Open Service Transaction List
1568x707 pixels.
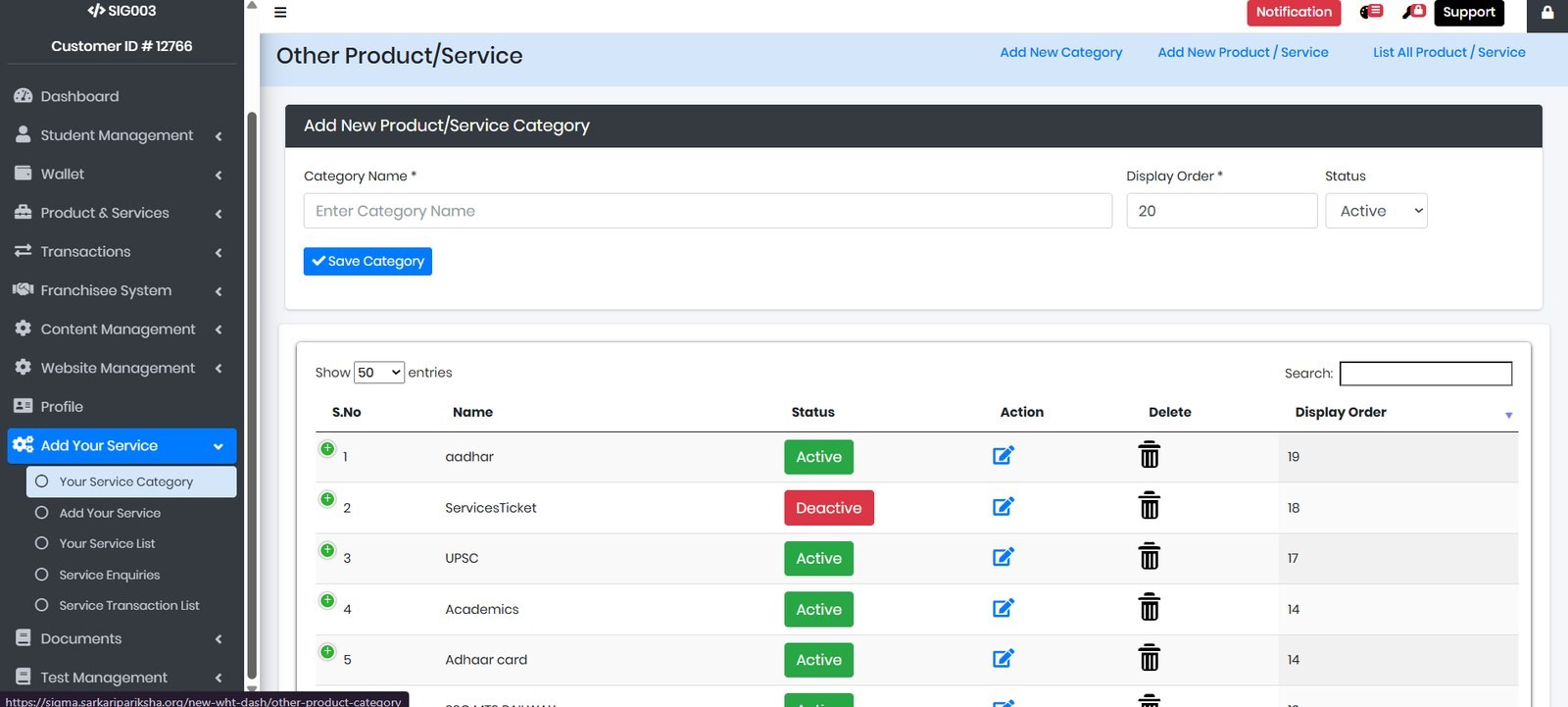(131, 605)
